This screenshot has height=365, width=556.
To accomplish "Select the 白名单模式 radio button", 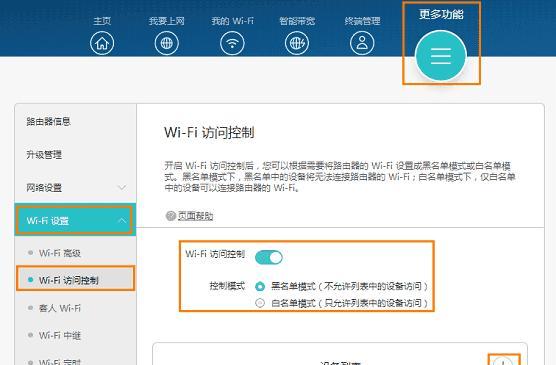I will pos(260,303).
